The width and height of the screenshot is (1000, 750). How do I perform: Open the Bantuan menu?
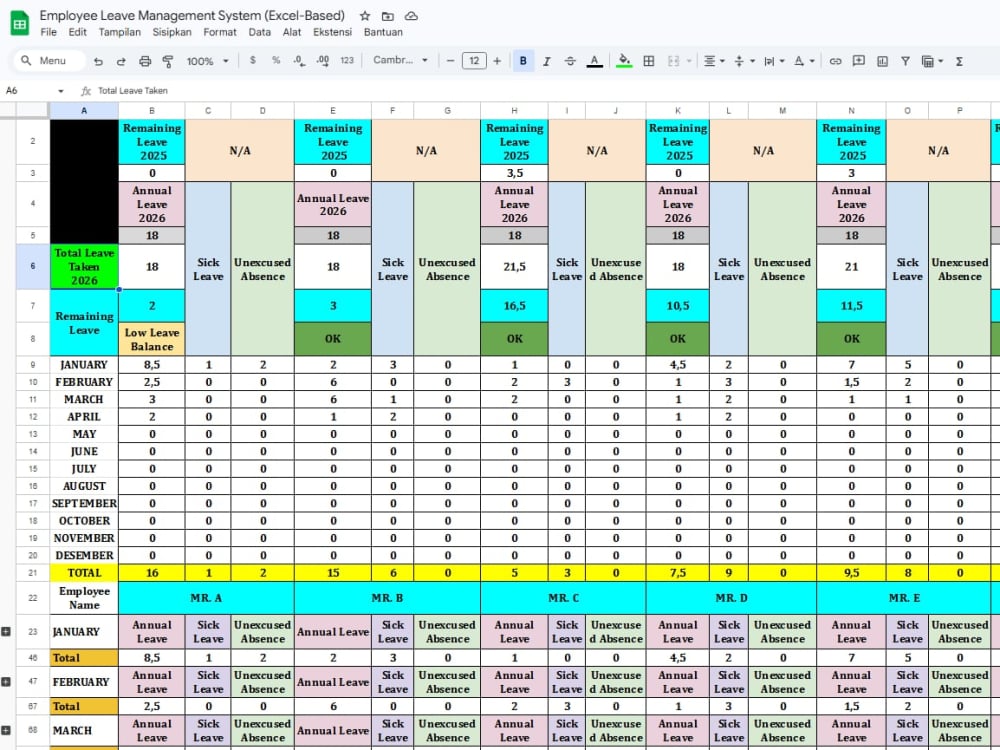pos(383,32)
